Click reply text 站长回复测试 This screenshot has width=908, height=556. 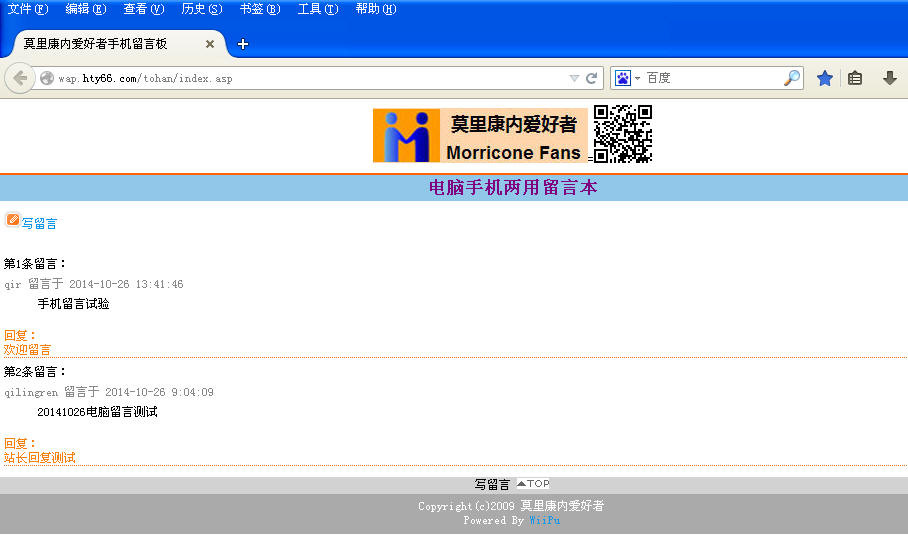point(39,458)
